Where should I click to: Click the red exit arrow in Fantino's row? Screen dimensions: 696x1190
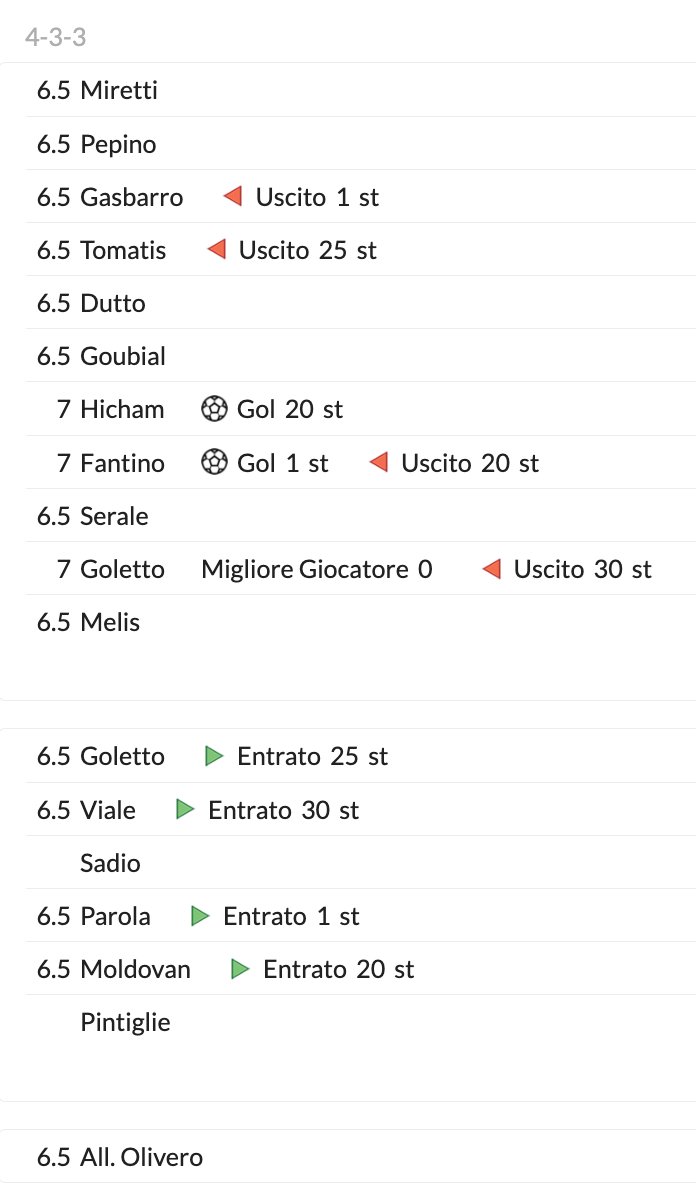click(378, 463)
